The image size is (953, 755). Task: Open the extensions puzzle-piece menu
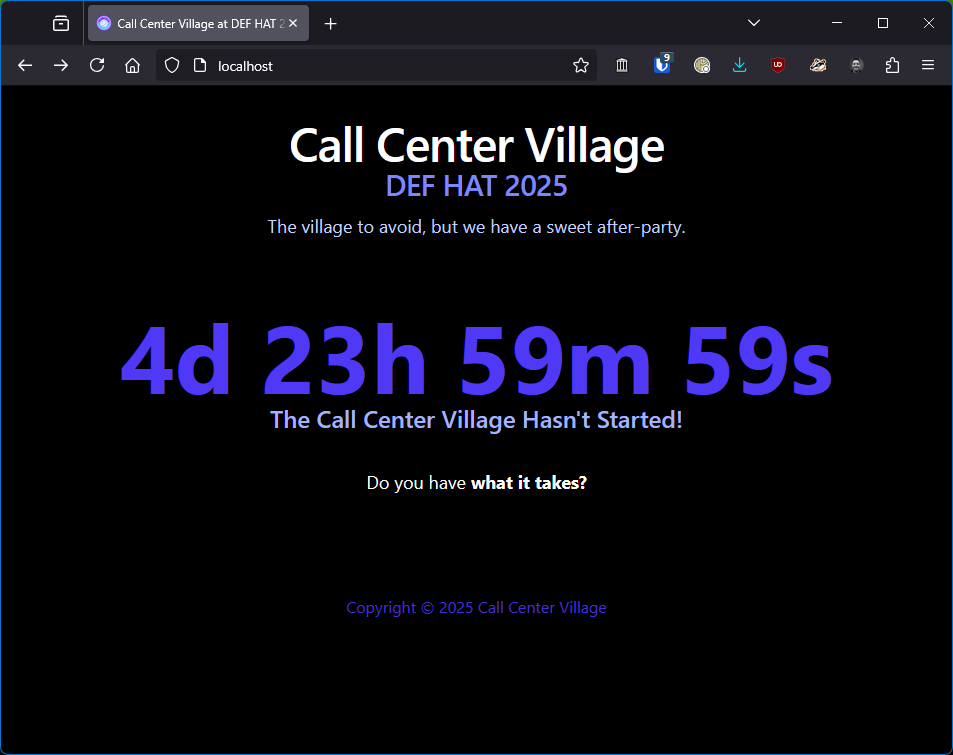point(892,65)
